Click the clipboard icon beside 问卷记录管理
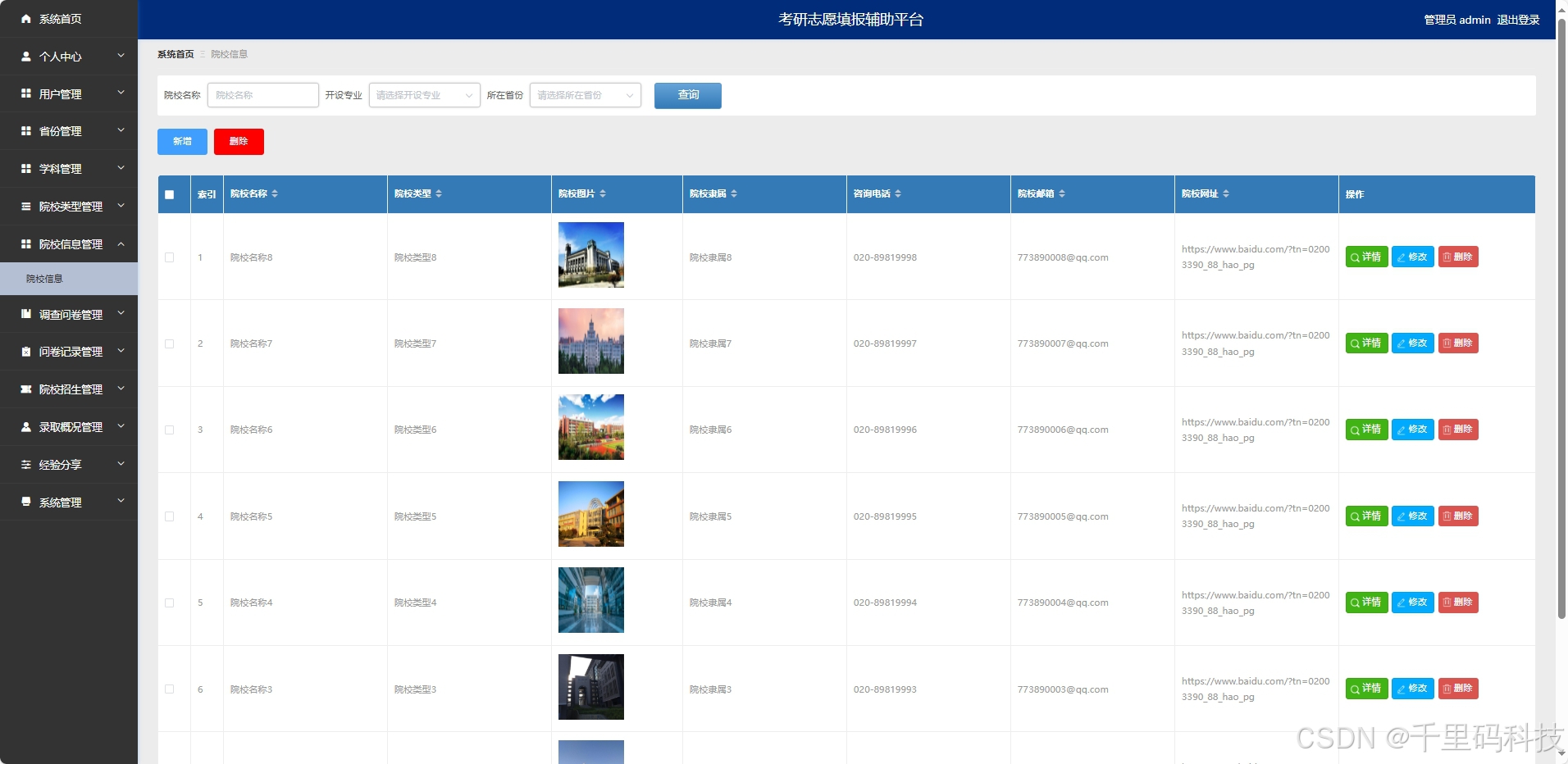Screen dimensions: 1568x764 point(26,352)
